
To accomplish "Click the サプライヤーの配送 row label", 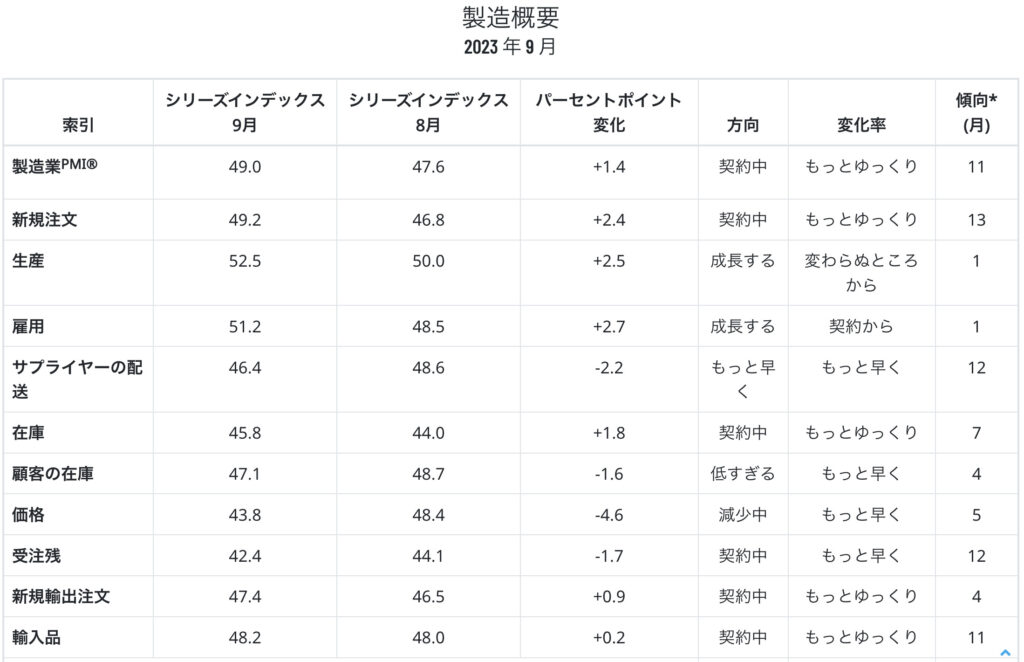I will tap(78, 379).
